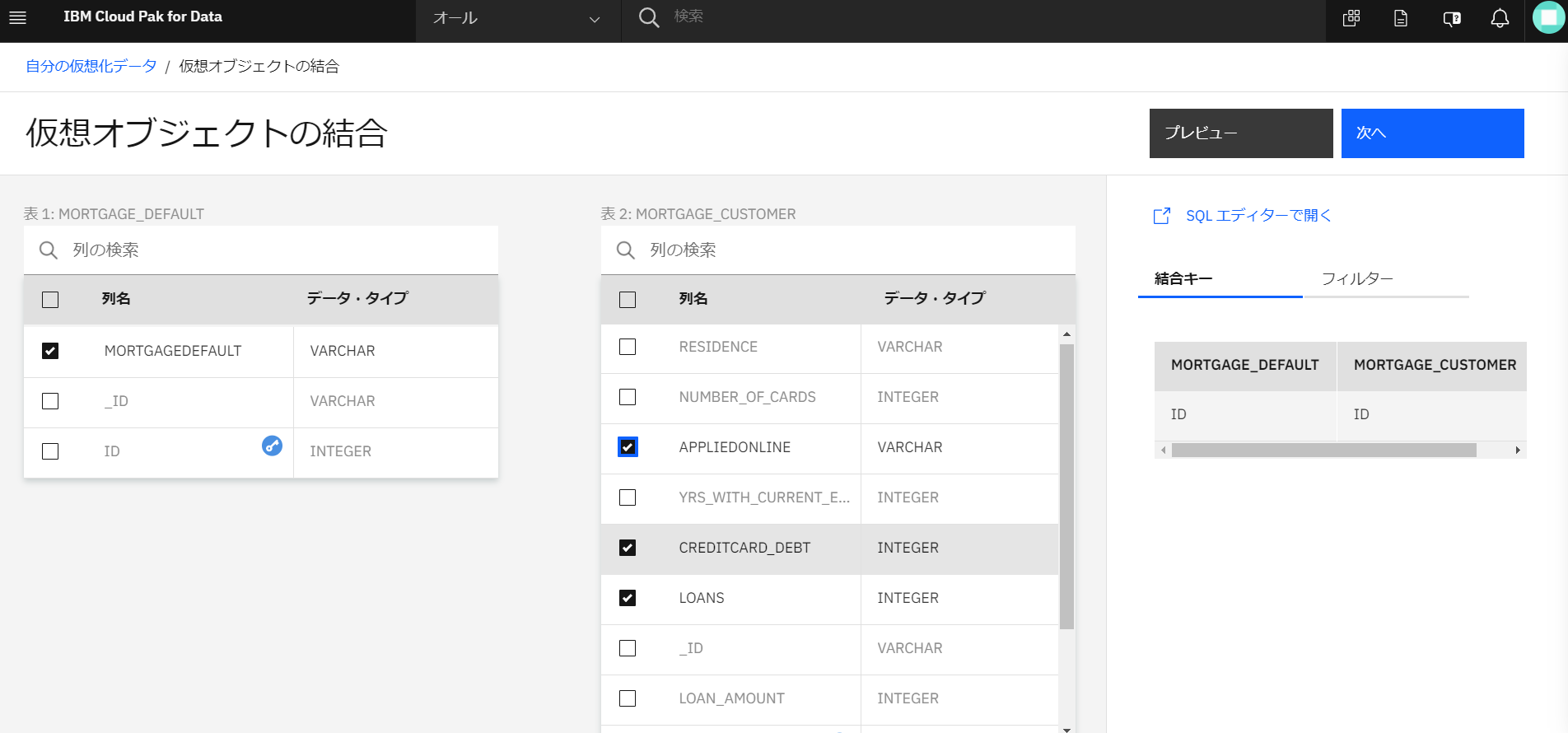Select the 結合キー tab
1568x733 pixels.
click(x=1183, y=279)
